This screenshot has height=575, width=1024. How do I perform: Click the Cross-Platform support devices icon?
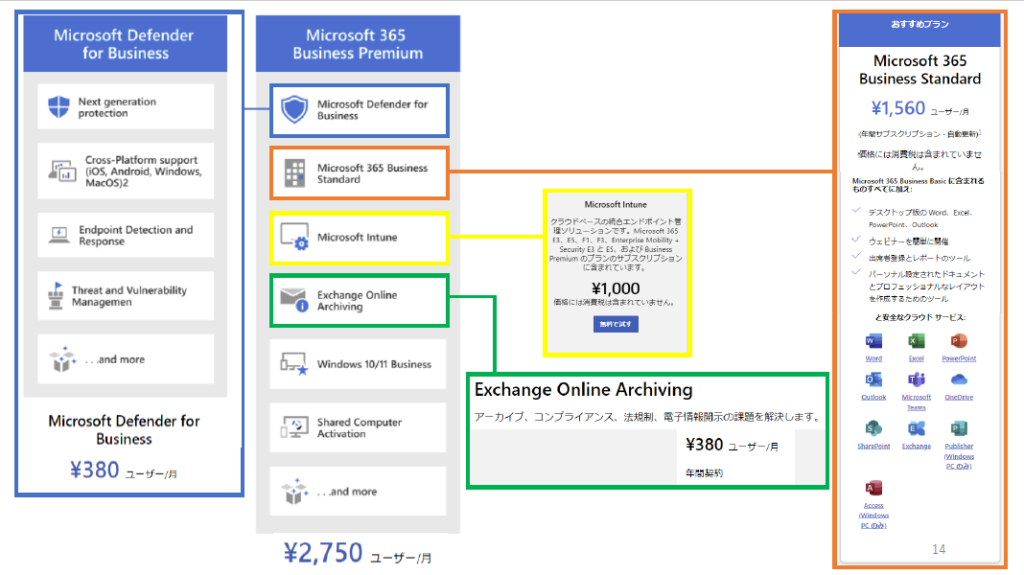pos(62,171)
